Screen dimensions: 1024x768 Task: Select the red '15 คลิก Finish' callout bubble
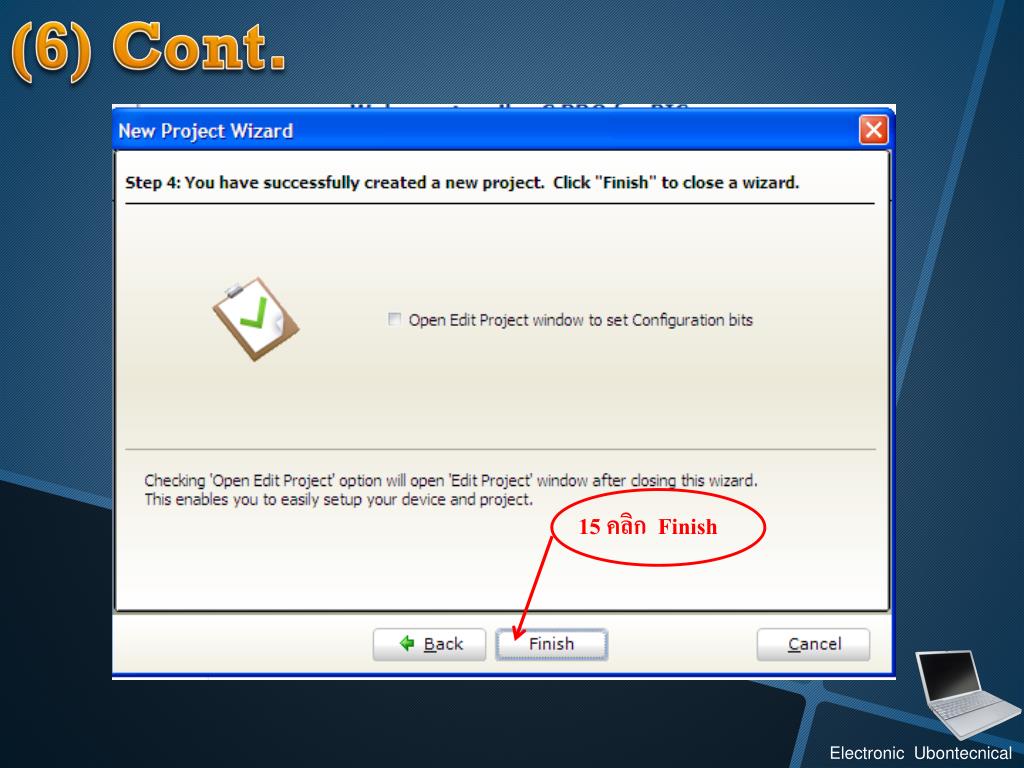point(658,526)
